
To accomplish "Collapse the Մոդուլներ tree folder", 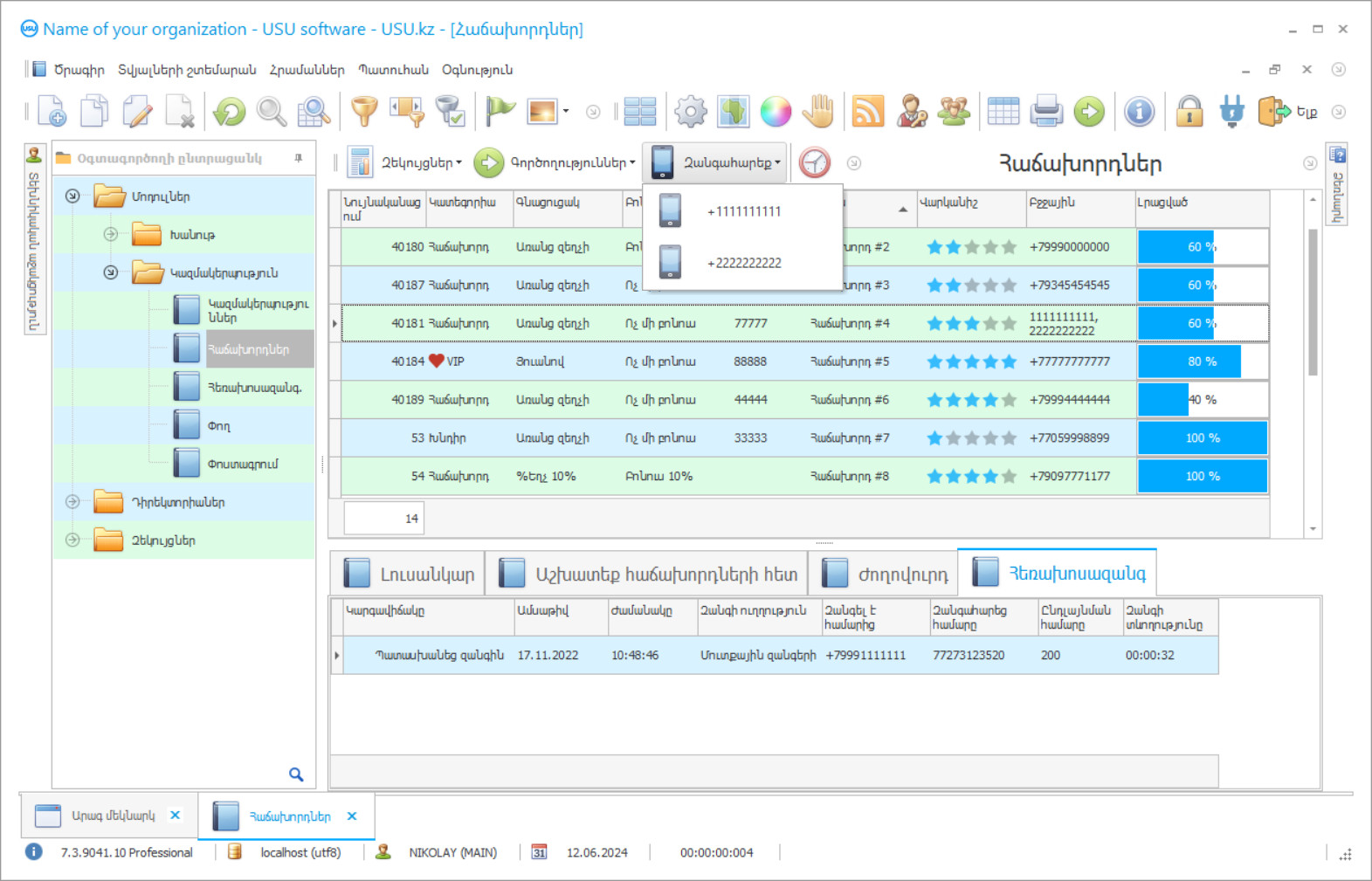I will [x=73, y=196].
